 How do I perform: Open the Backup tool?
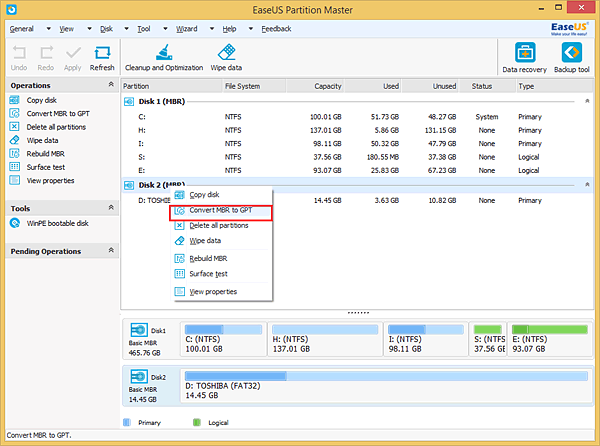tap(571, 58)
